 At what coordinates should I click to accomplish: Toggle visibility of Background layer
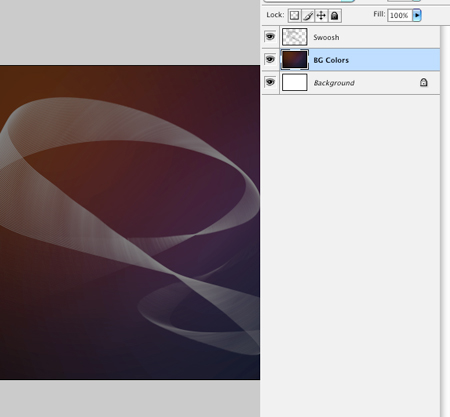tap(270, 82)
